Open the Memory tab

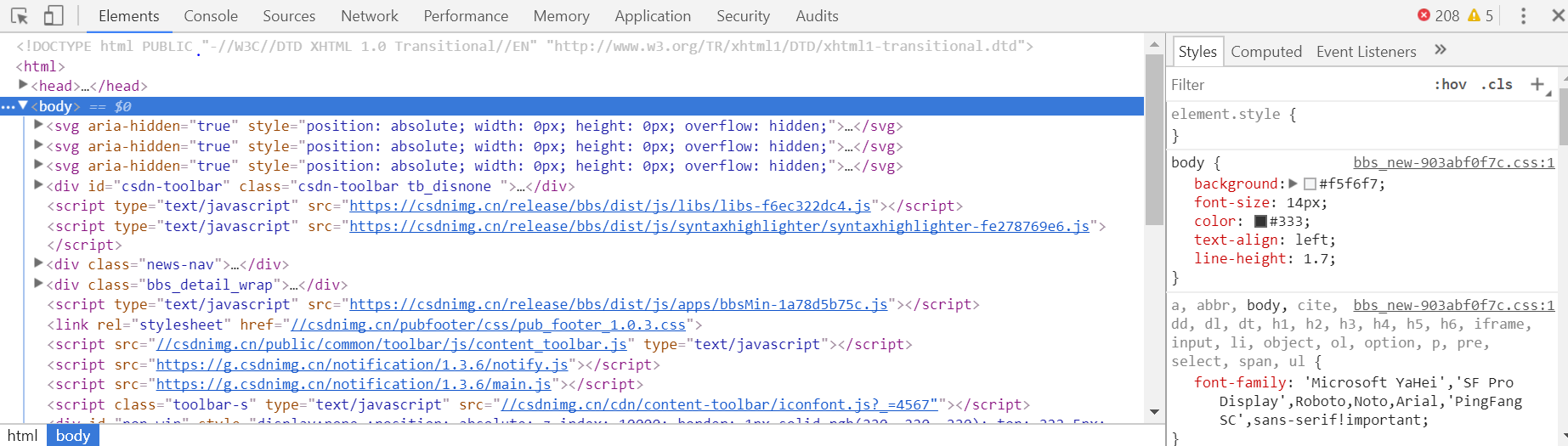coord(561,16)
